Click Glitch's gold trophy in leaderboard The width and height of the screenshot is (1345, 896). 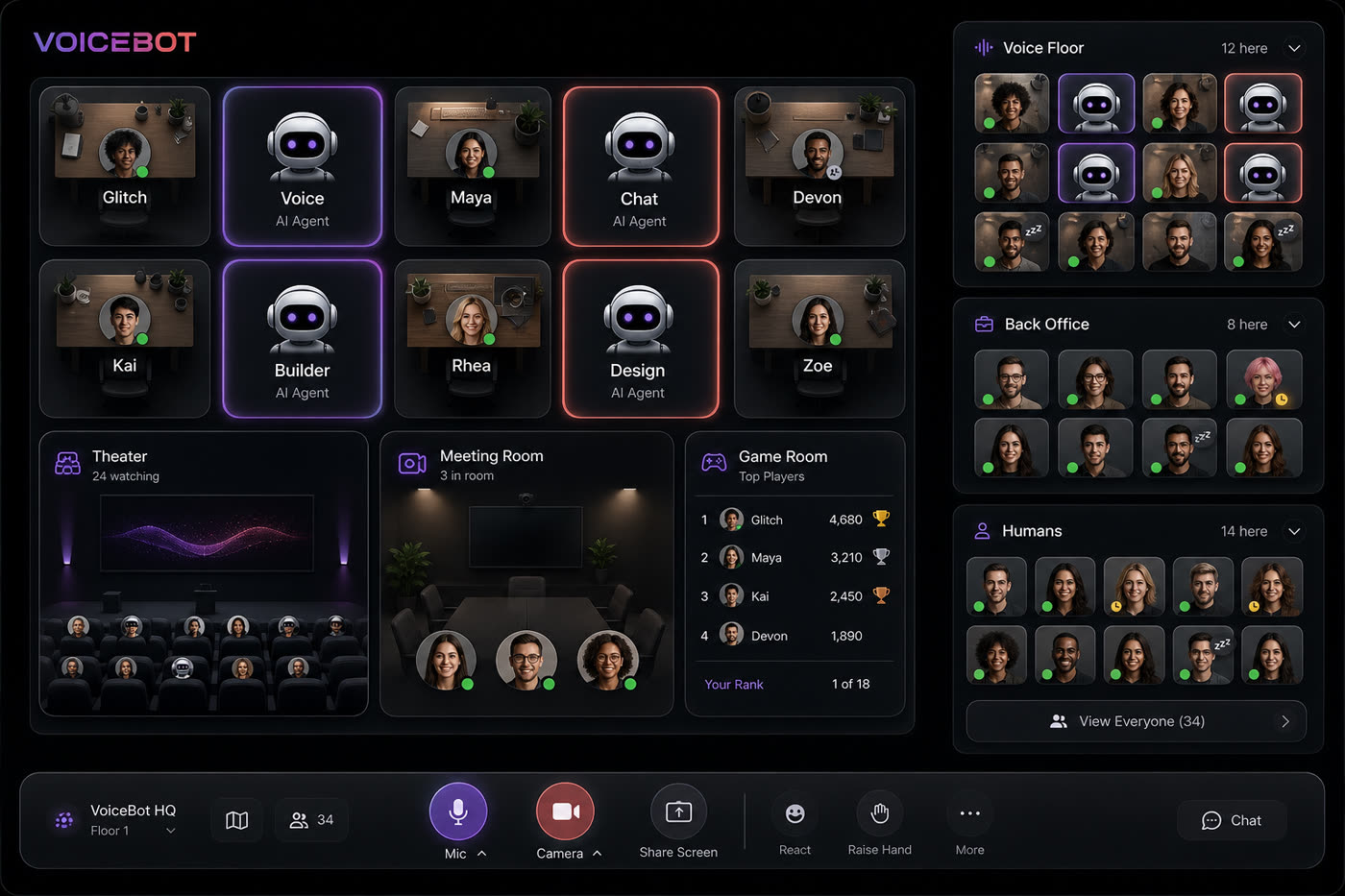[x=881, y=519]
